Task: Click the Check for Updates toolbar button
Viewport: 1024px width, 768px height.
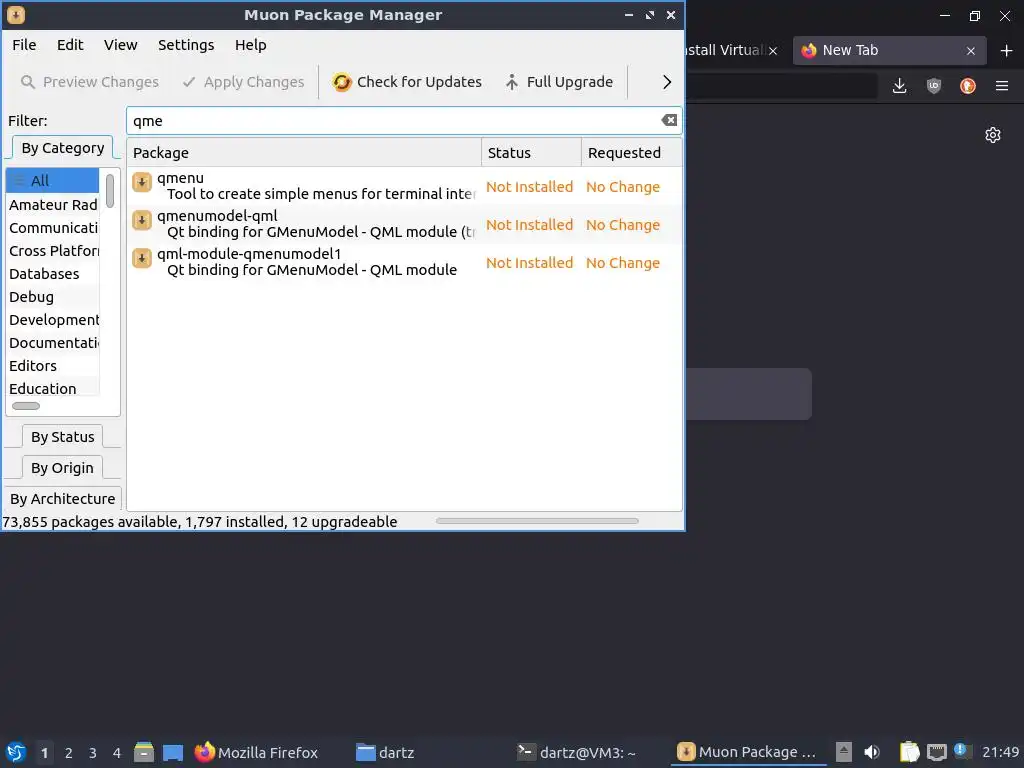Action: [x=408, y=82]
